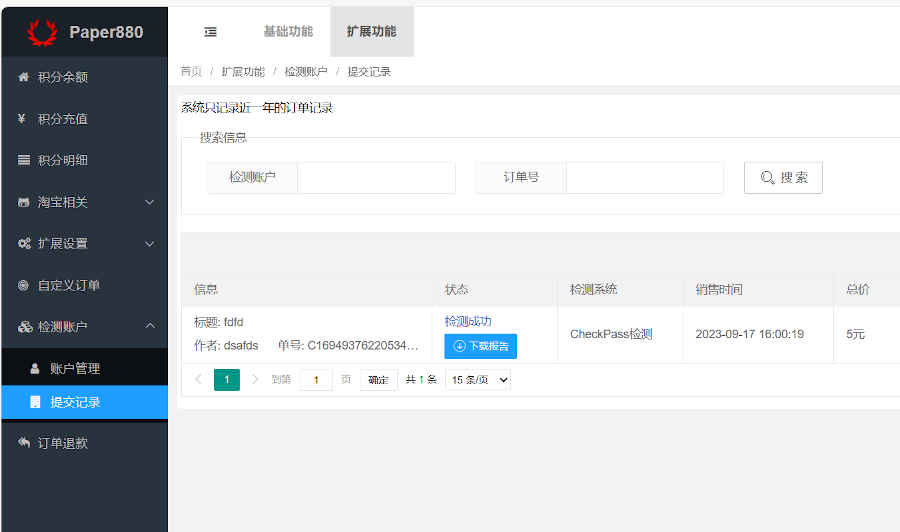Click the user icon beside 账户管理
900x532 pixels.
35,368
